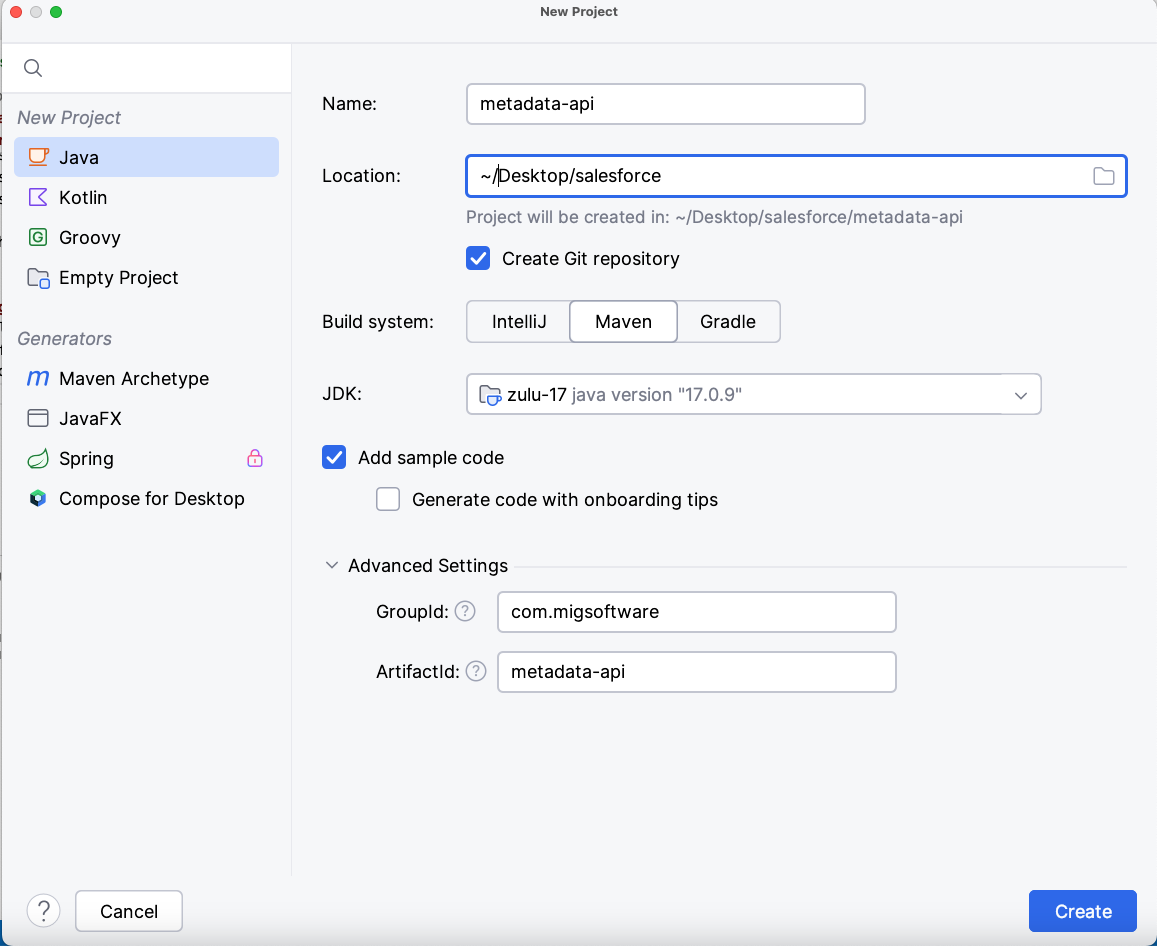Open the help button at bottom left
This screenshot has height=946, width=1157.
click(44, 911)
